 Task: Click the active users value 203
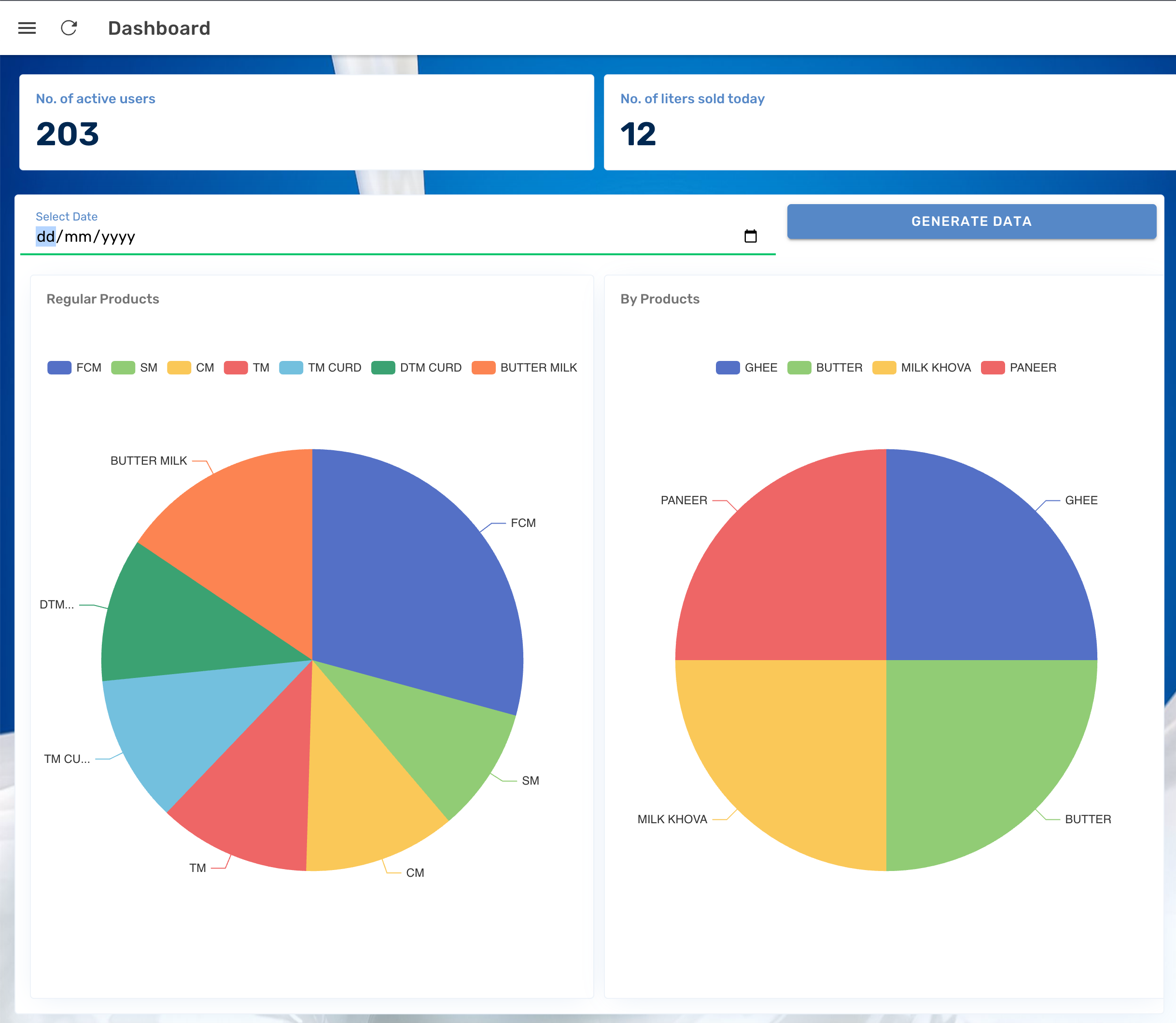pos(68,134)
